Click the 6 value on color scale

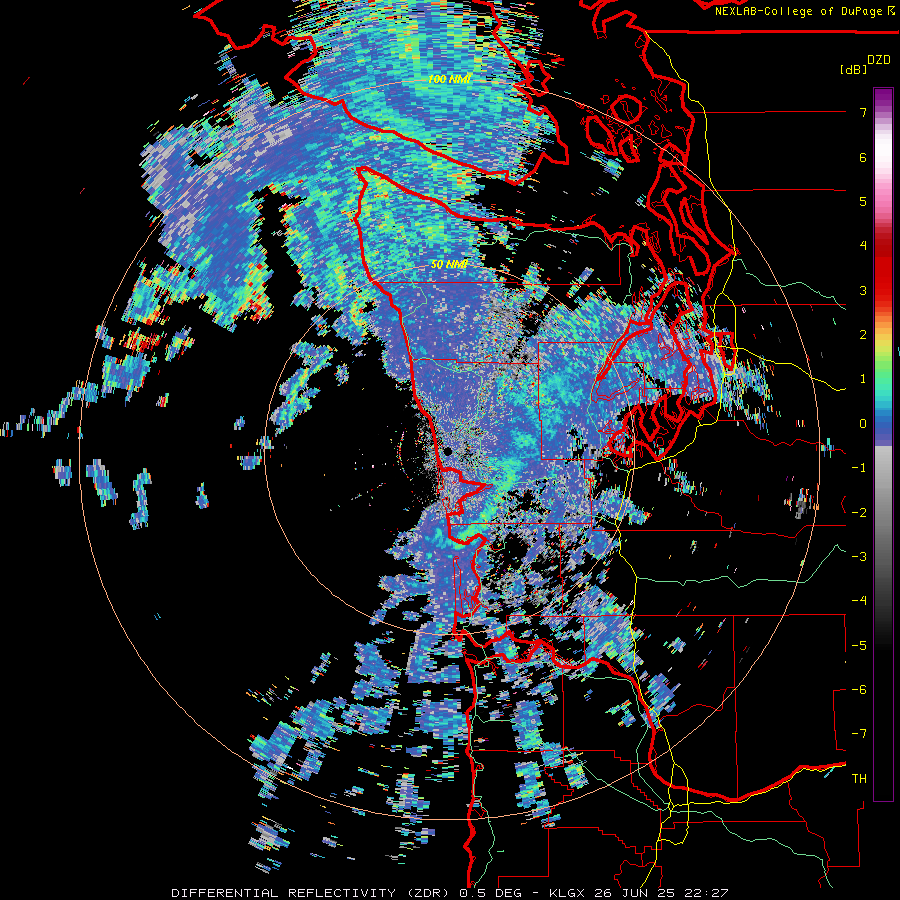863,157
